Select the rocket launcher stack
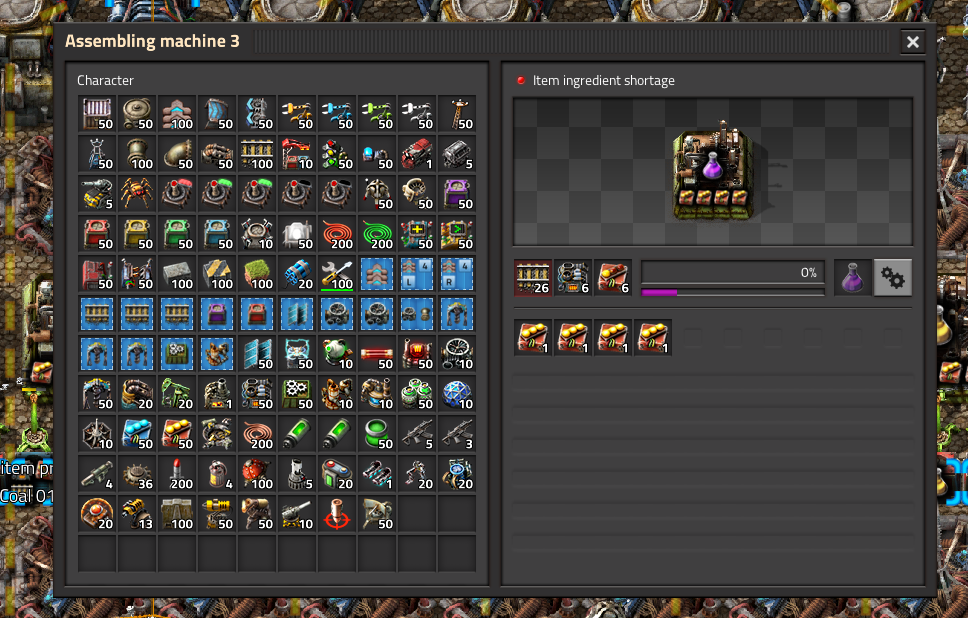 [x=97, y=474]
